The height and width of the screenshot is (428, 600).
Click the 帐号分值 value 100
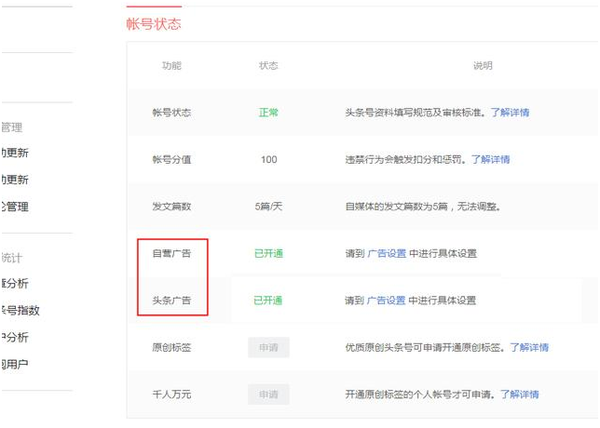tap(268, 160)
